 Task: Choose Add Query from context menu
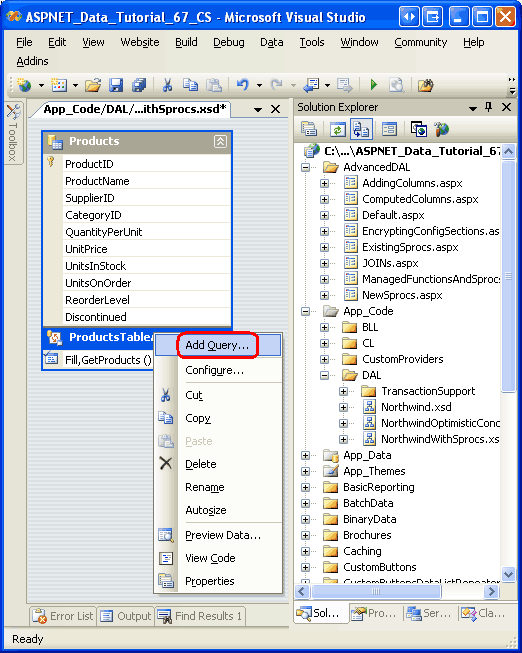click(x=218, y=345)
